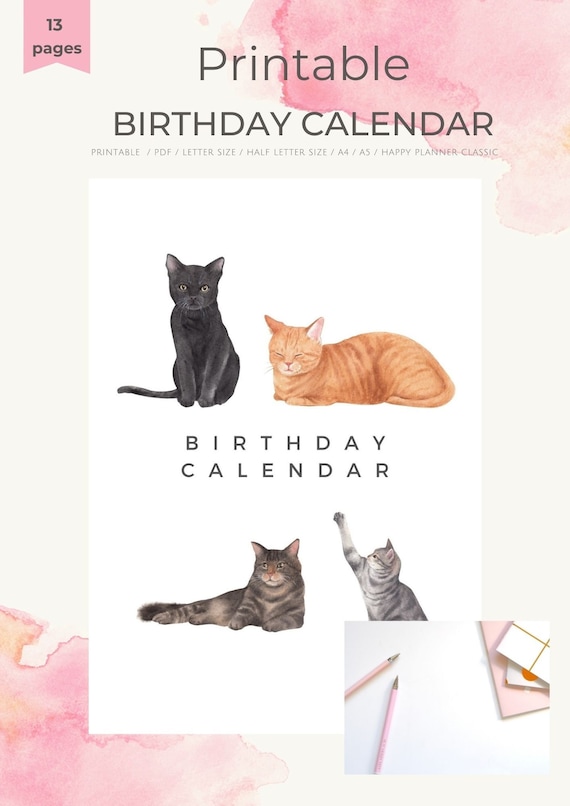Click the brown tabby cat lying down
570x806 pixels.
(222, 586)
